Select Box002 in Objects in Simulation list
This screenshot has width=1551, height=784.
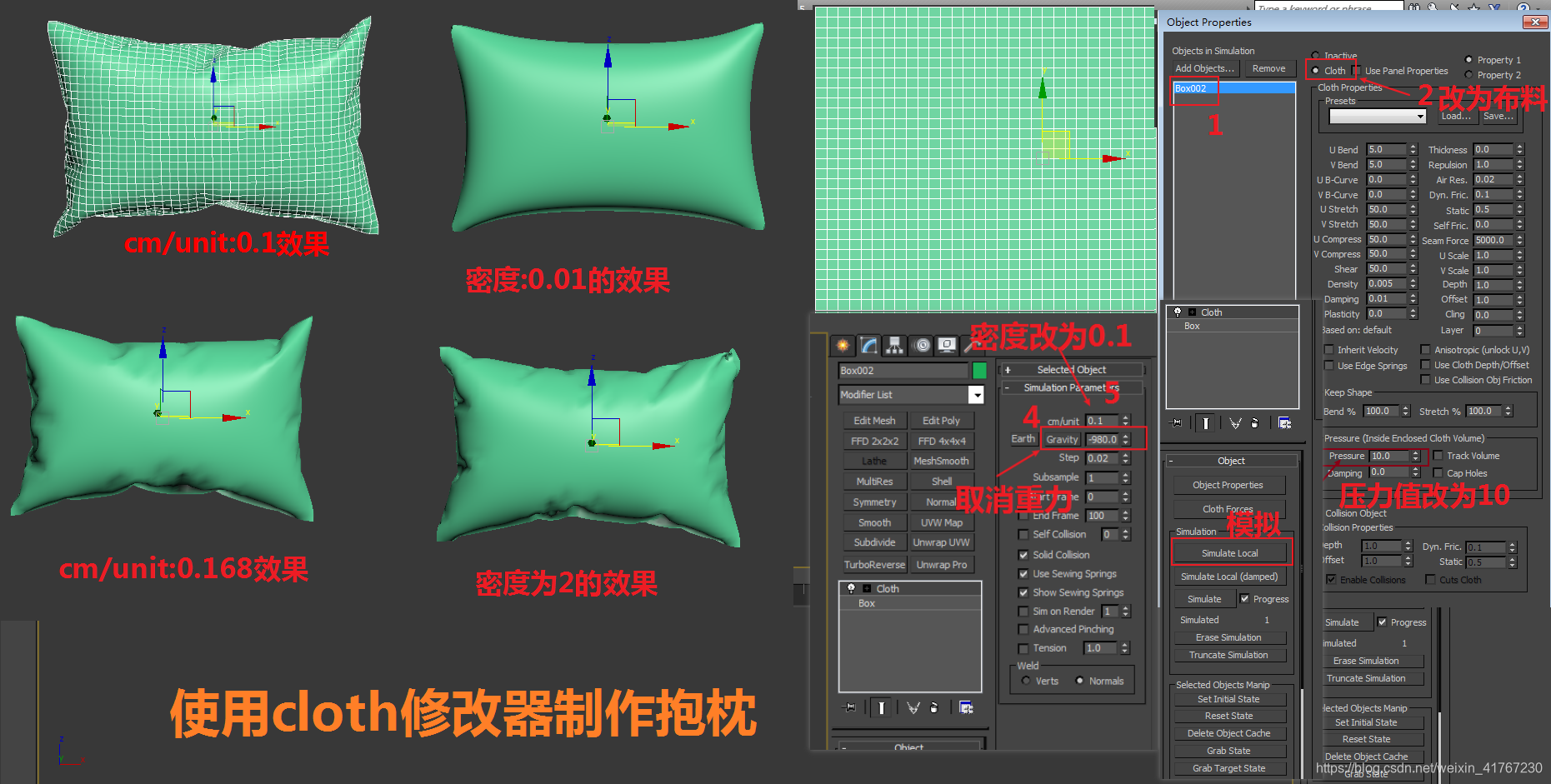[1233, 88]
